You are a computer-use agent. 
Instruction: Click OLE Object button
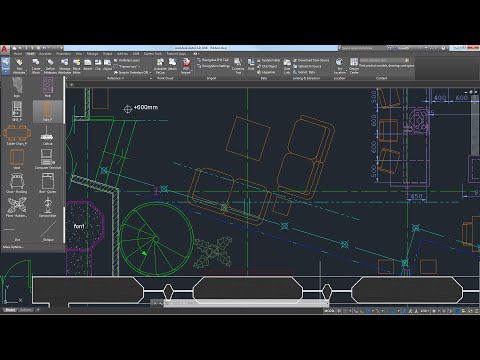pos(267,66)
